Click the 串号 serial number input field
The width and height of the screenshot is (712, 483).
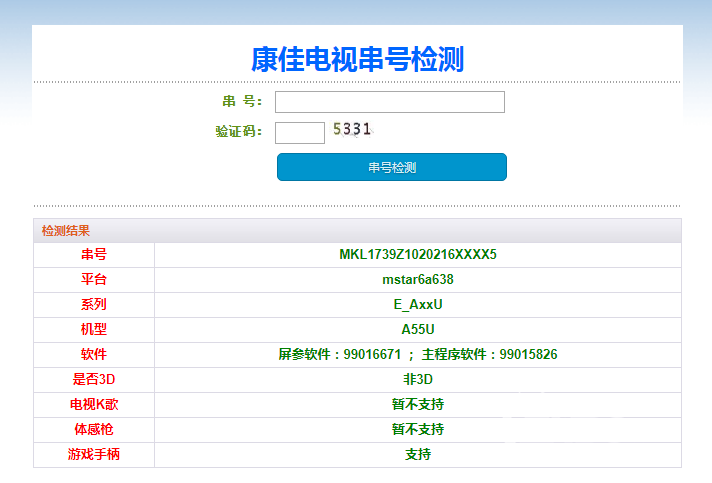coord(390,102)
